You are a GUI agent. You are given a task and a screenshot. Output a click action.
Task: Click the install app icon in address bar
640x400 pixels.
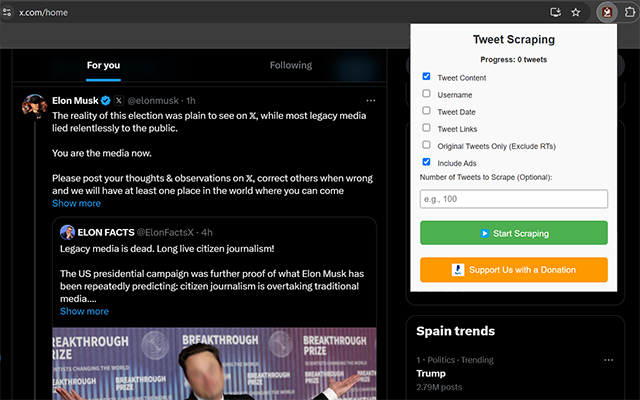[x=556, y=13]
